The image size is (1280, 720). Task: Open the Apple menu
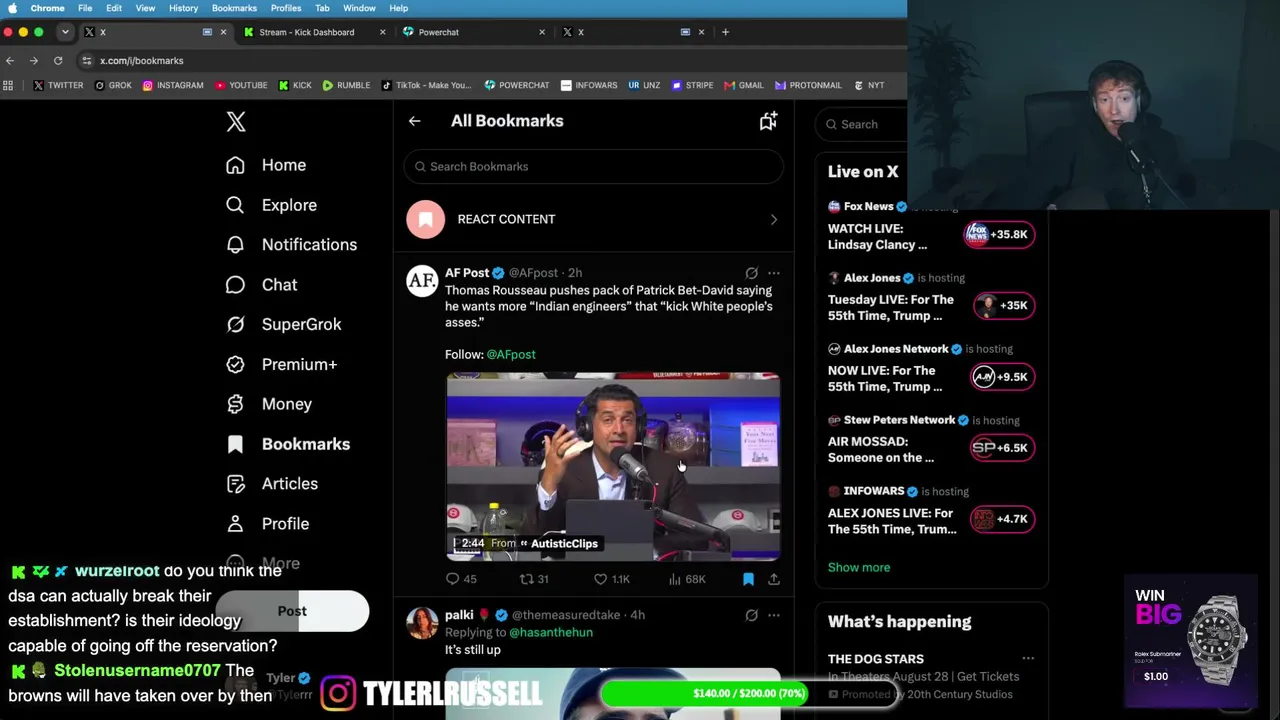tap(12, 8)
